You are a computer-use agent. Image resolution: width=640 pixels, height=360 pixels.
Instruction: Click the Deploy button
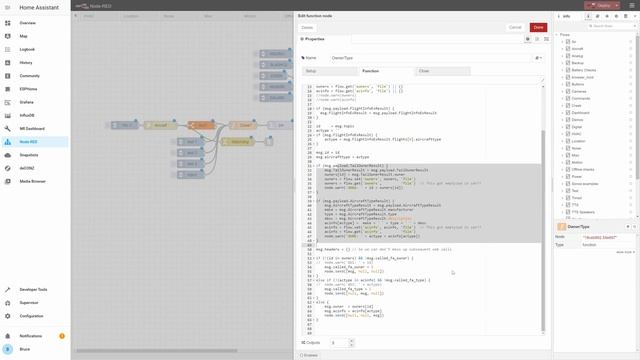[599, 5]
